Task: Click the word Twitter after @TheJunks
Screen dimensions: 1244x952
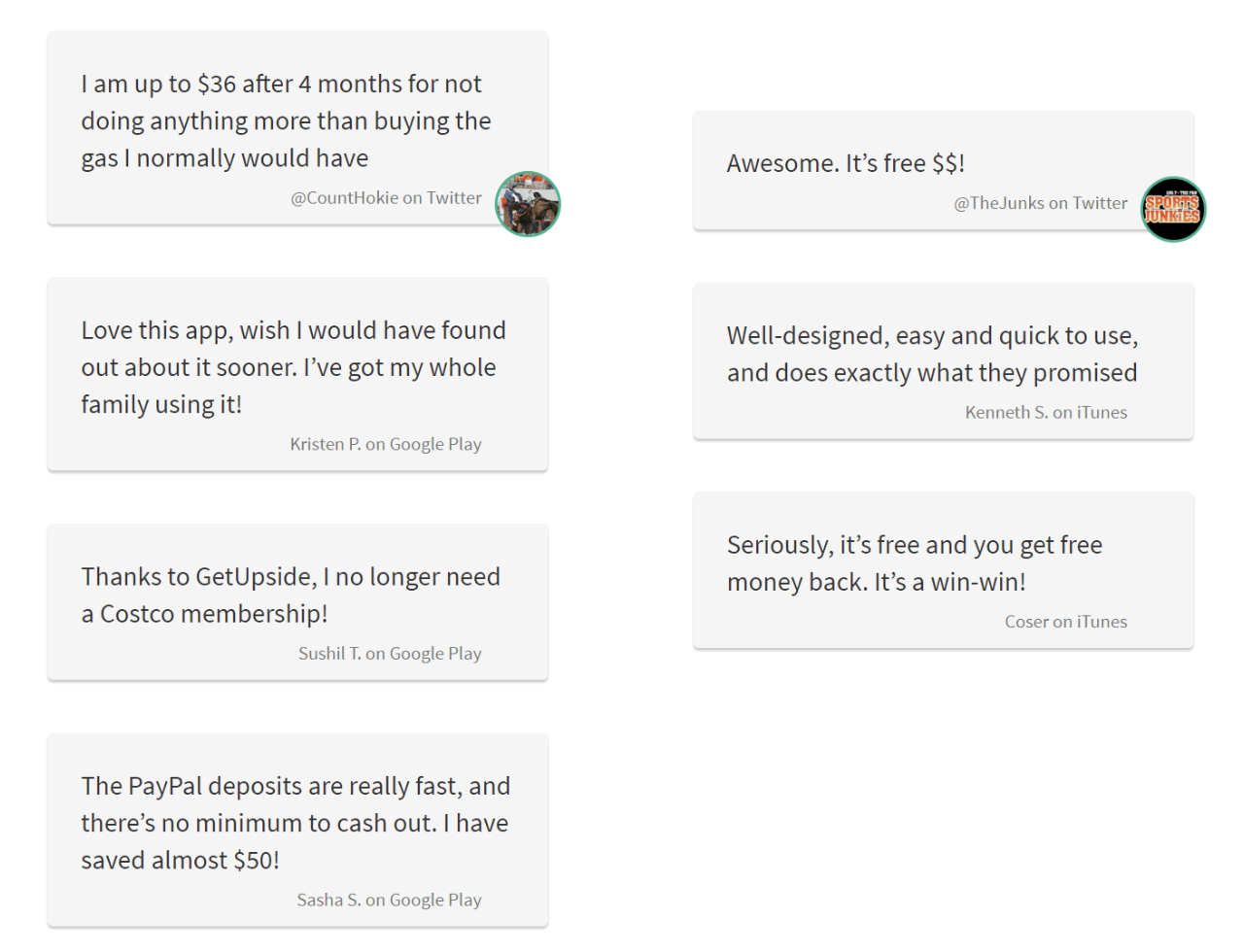Action: tap(1100, 203)
